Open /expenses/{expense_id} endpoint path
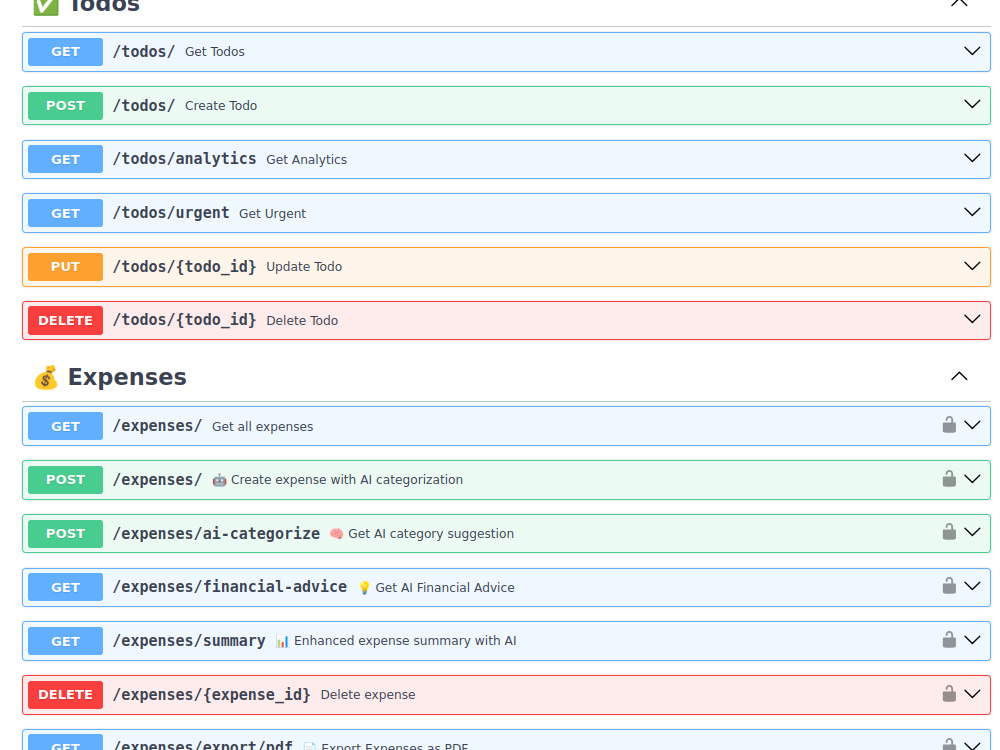1000x750 pixels. (212, 695)
